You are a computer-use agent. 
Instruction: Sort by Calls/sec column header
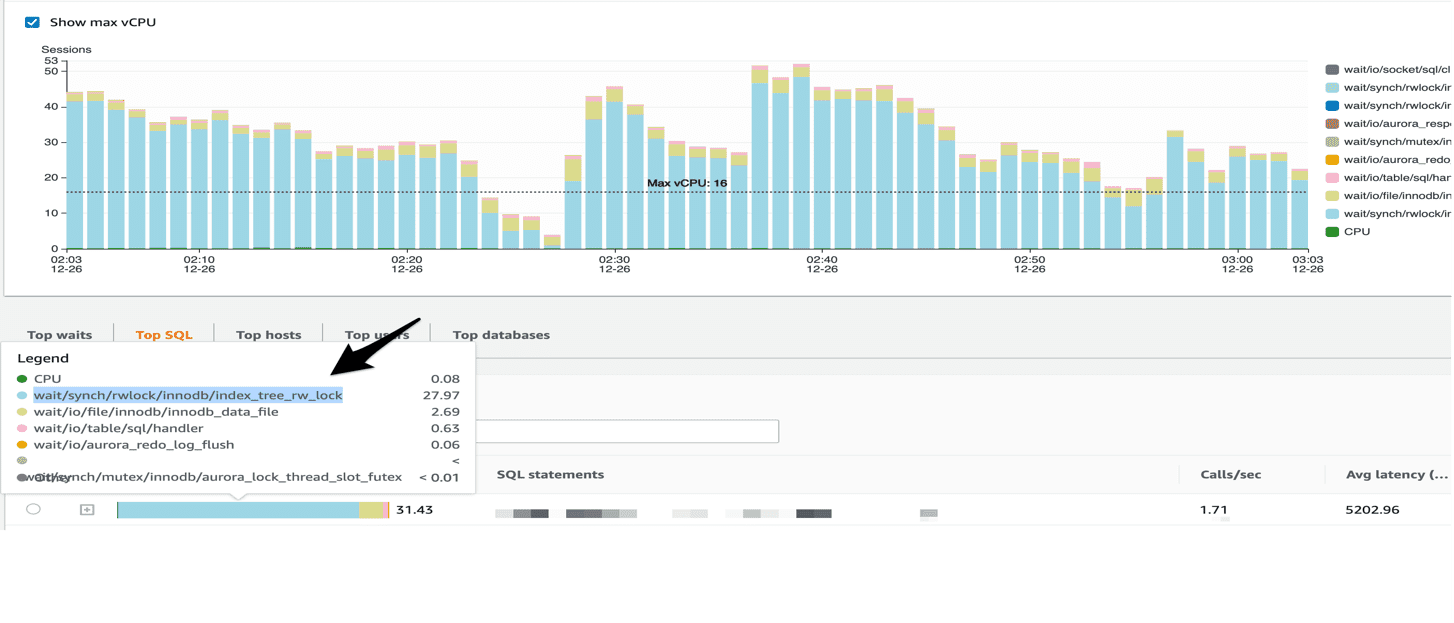pos(1230,475)
